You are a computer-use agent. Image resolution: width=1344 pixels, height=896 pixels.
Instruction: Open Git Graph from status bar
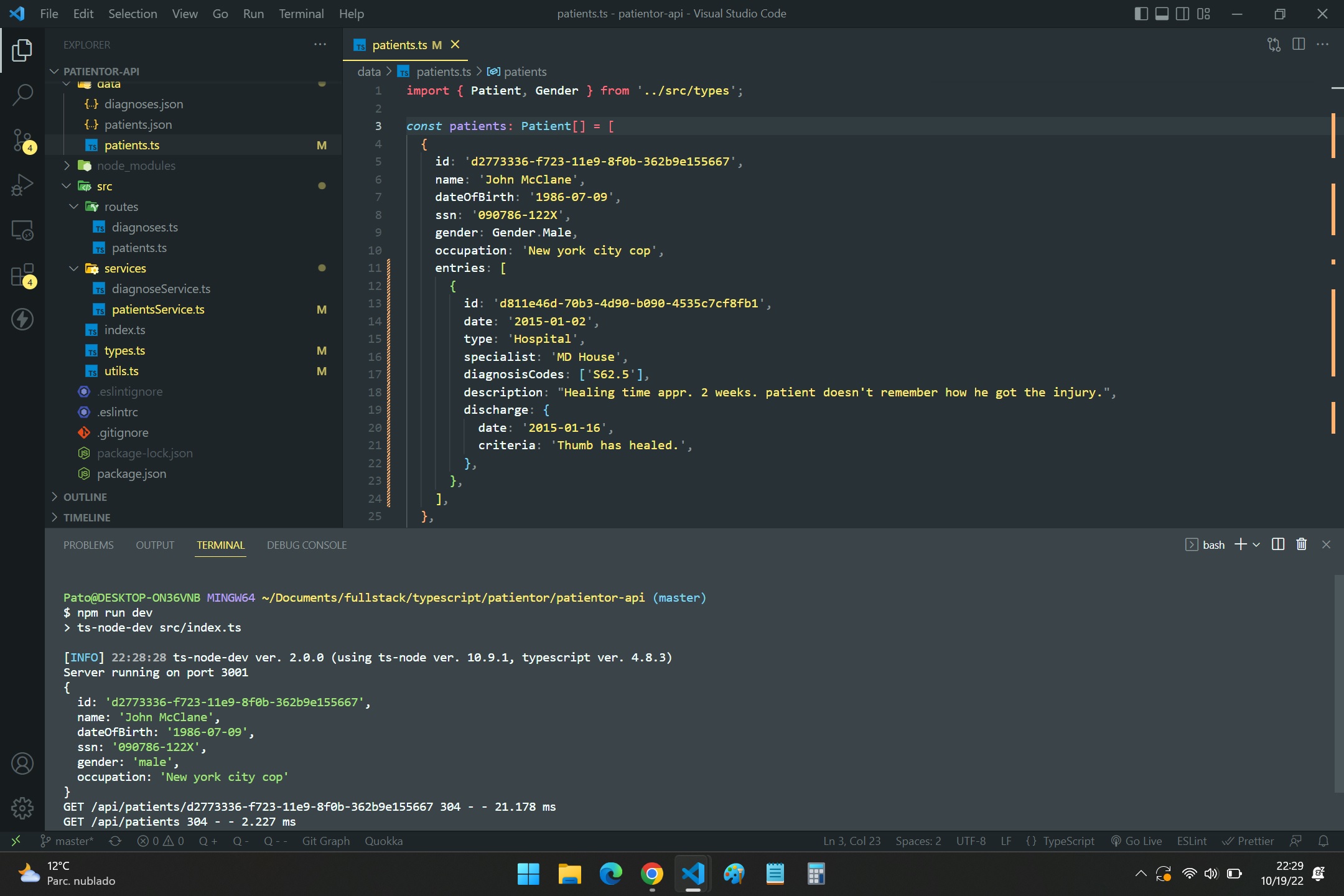click(326, 841)
